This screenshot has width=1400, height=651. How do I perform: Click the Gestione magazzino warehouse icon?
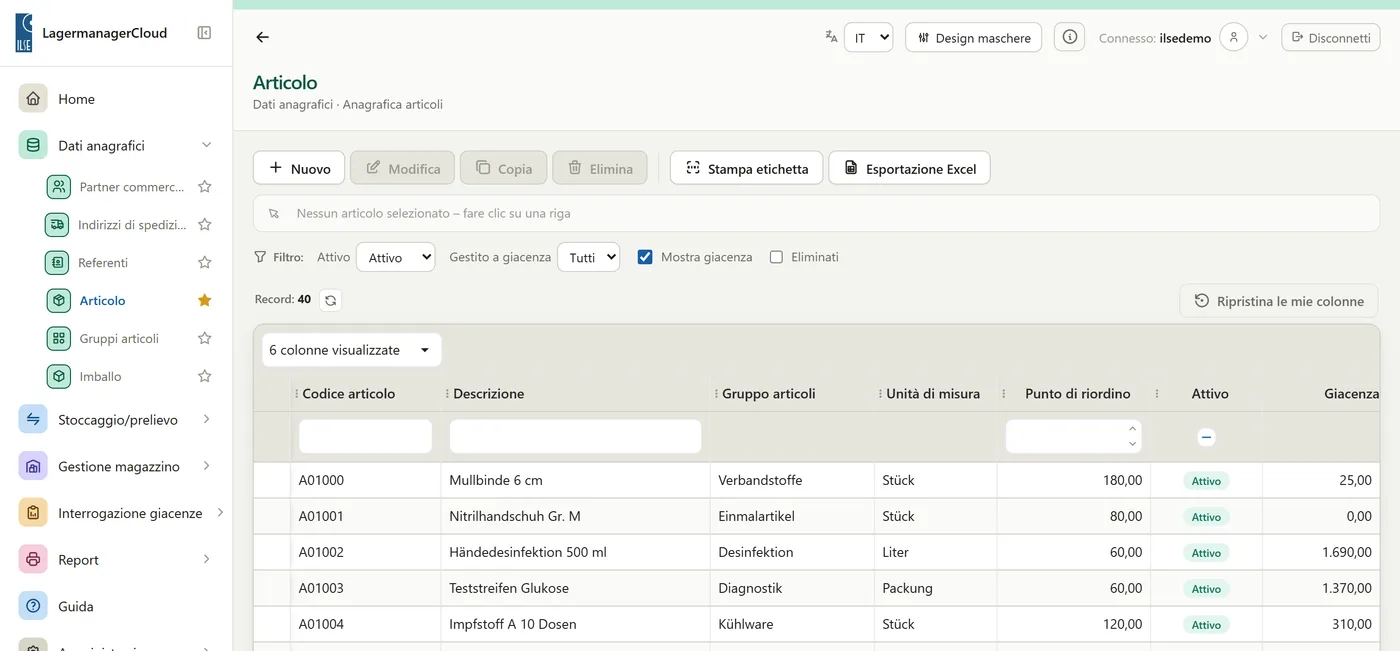tap(33, 466)
